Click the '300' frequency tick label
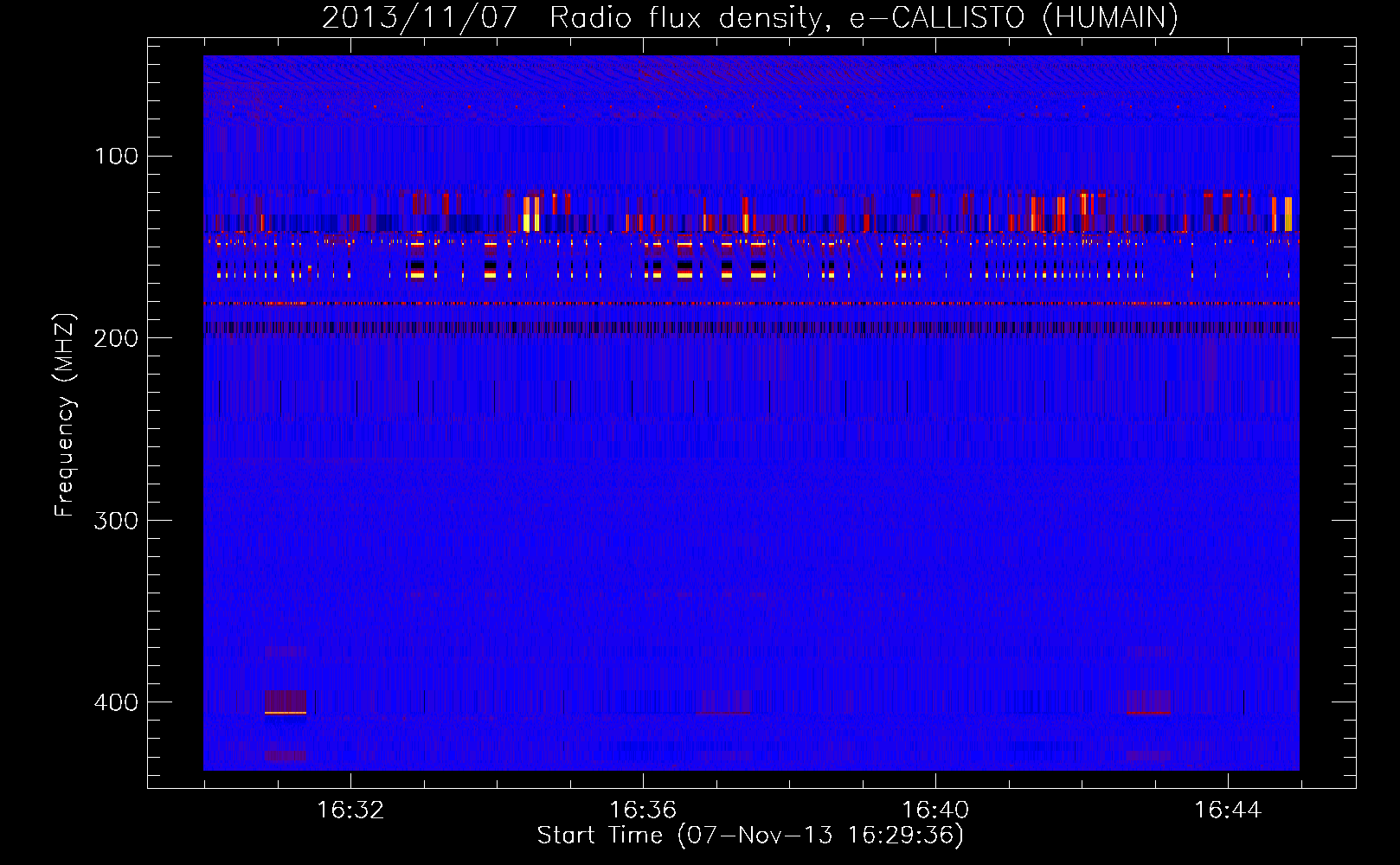 pos(116,520)
